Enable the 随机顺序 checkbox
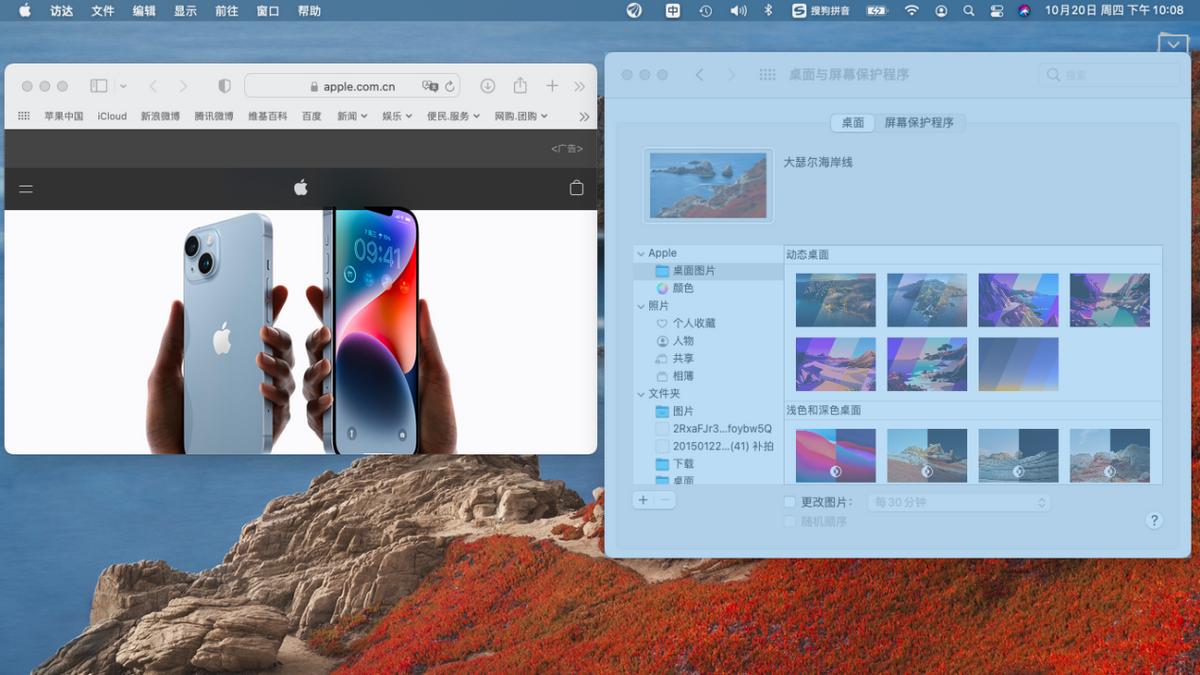1200x675 pixels. coord(789,521)
